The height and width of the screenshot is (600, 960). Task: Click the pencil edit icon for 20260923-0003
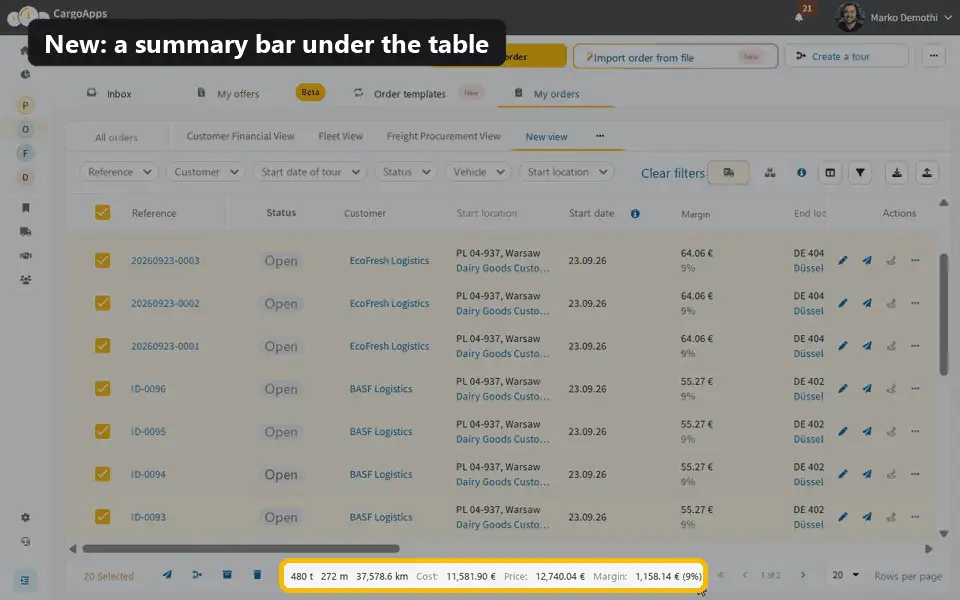(843, 260)
